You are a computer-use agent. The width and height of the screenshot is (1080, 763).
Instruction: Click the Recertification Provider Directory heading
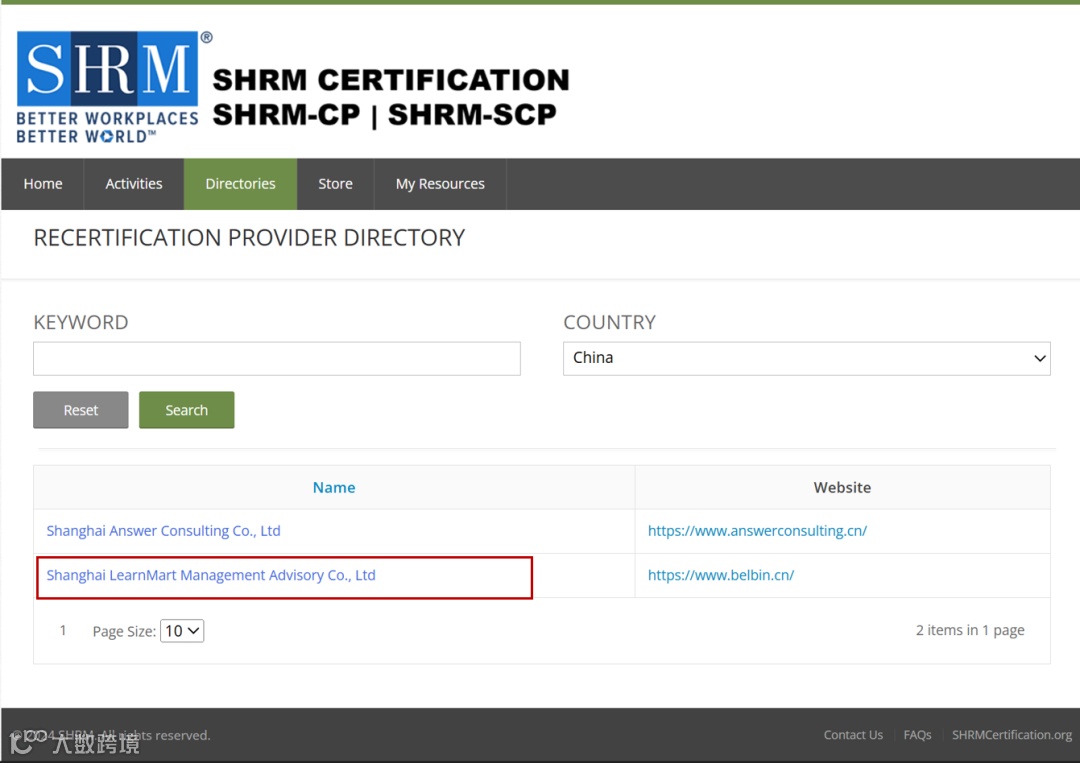pyautogui.click(x=249, y=238)
